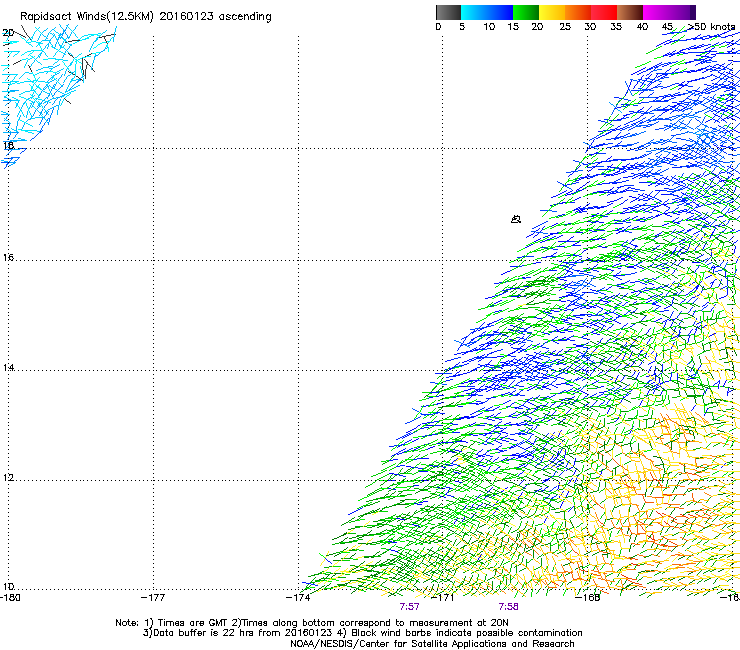
Task: Click the 'Note: 1) Times are GMT' line
Action: click(311, 623)
